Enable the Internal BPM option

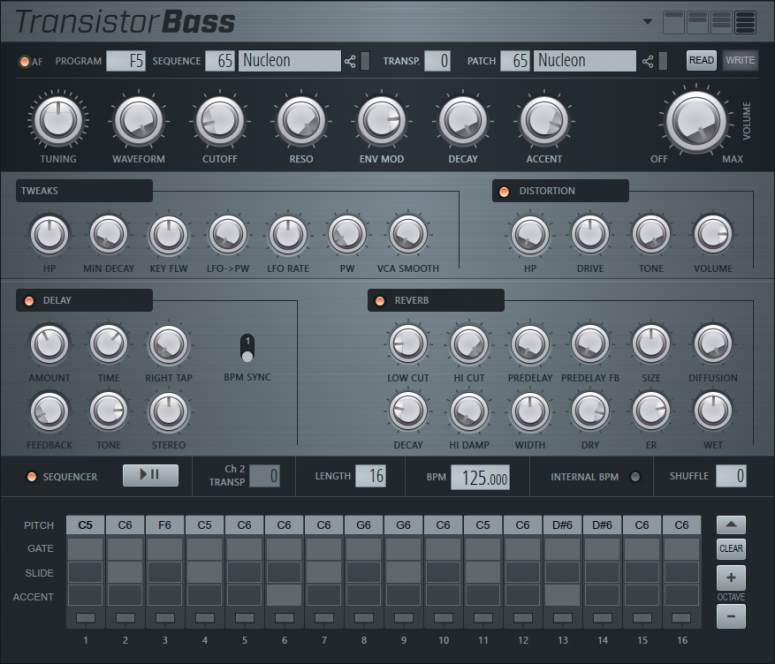(635, 477)
